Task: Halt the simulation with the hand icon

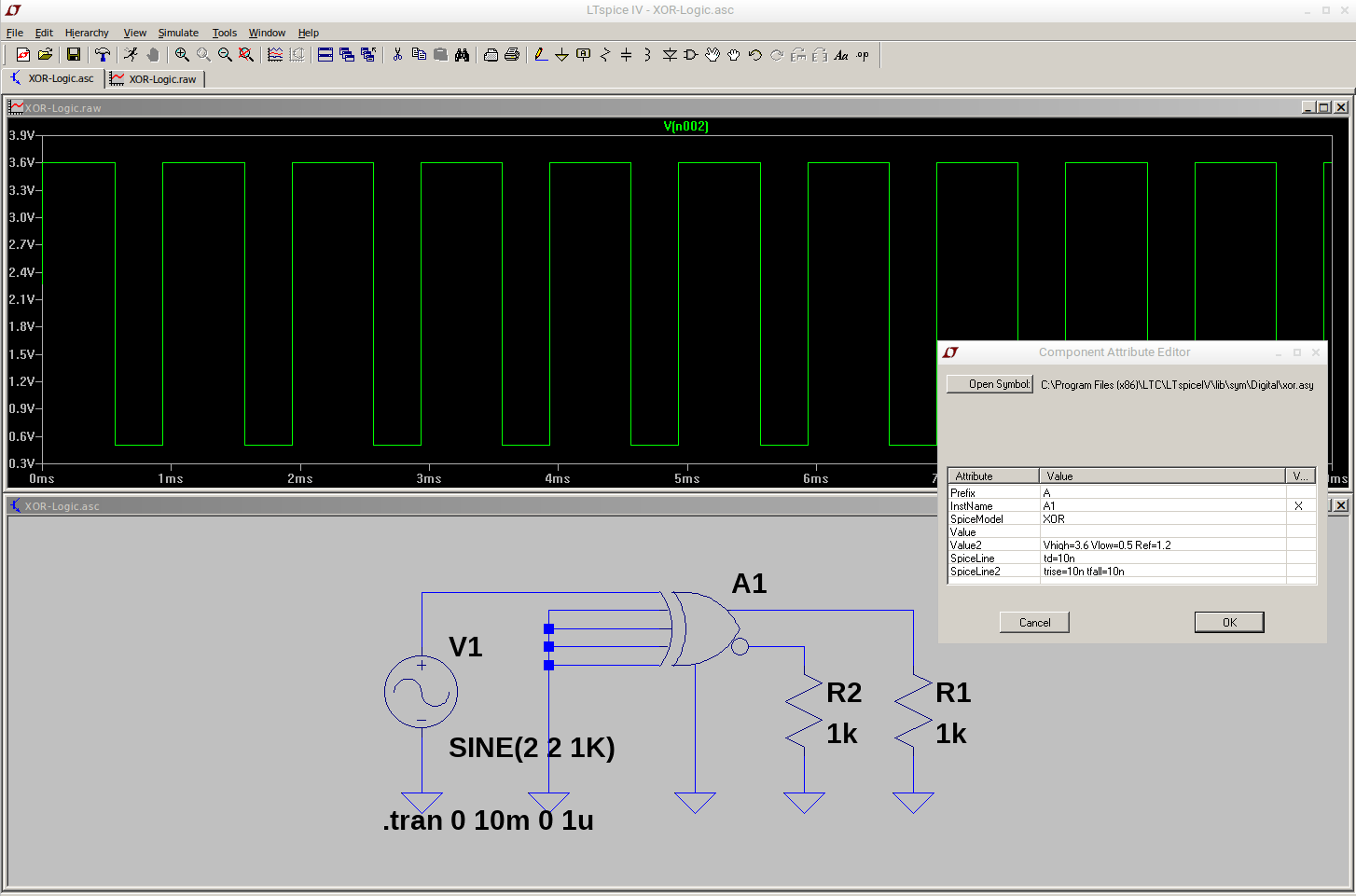Action: (x=153, y=55)
